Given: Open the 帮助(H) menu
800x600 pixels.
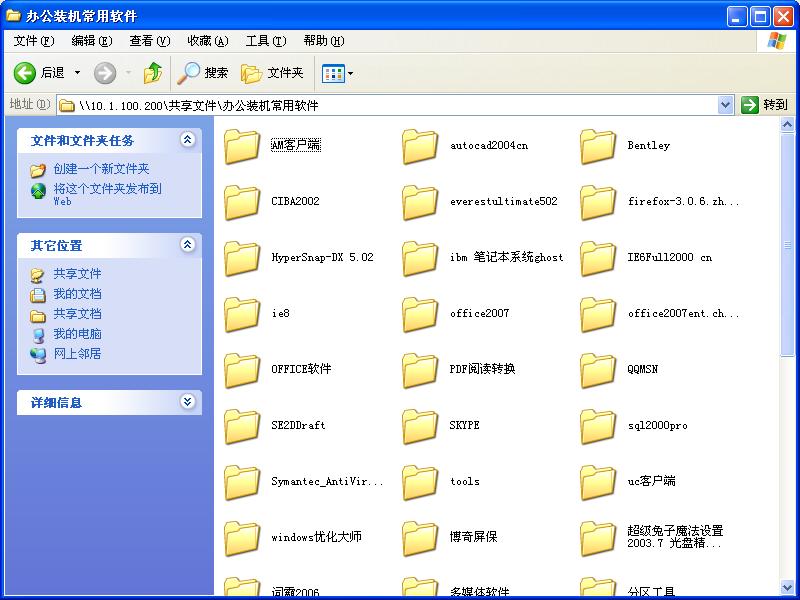Looking at the screenshot, I should 323,41.
